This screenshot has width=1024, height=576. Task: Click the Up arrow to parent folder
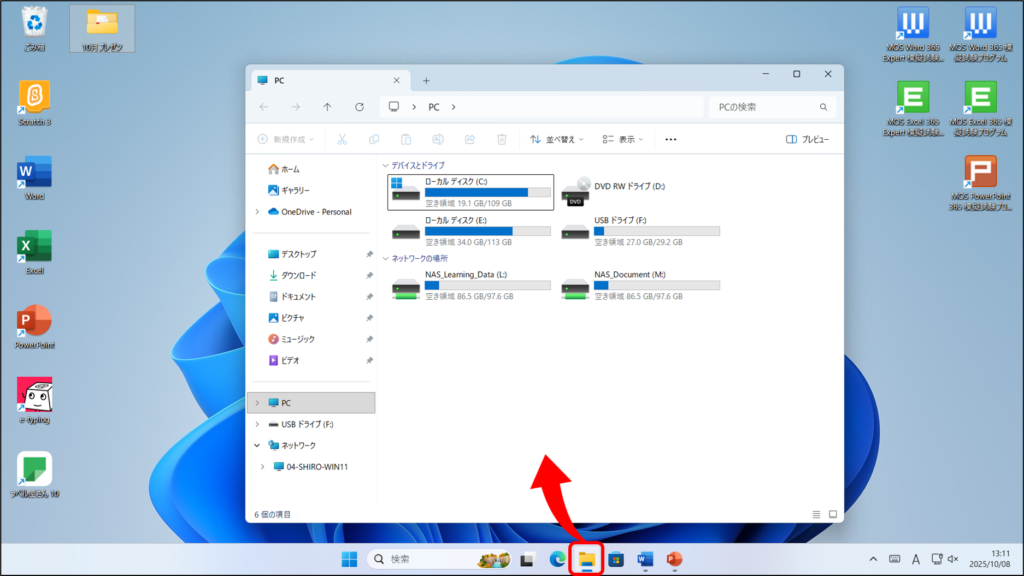327,107
